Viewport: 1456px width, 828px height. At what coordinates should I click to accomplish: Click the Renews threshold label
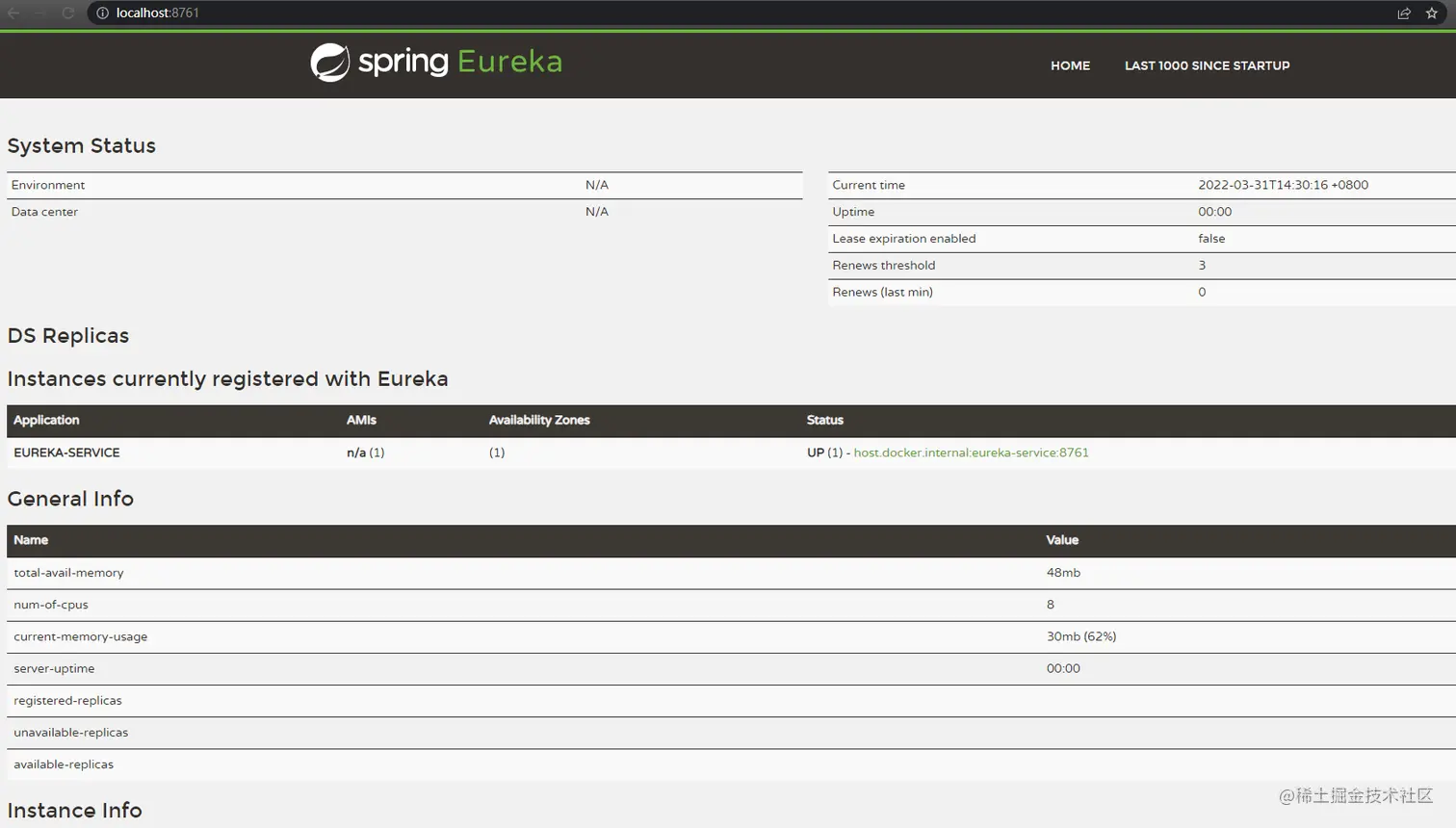click(884, 266)
